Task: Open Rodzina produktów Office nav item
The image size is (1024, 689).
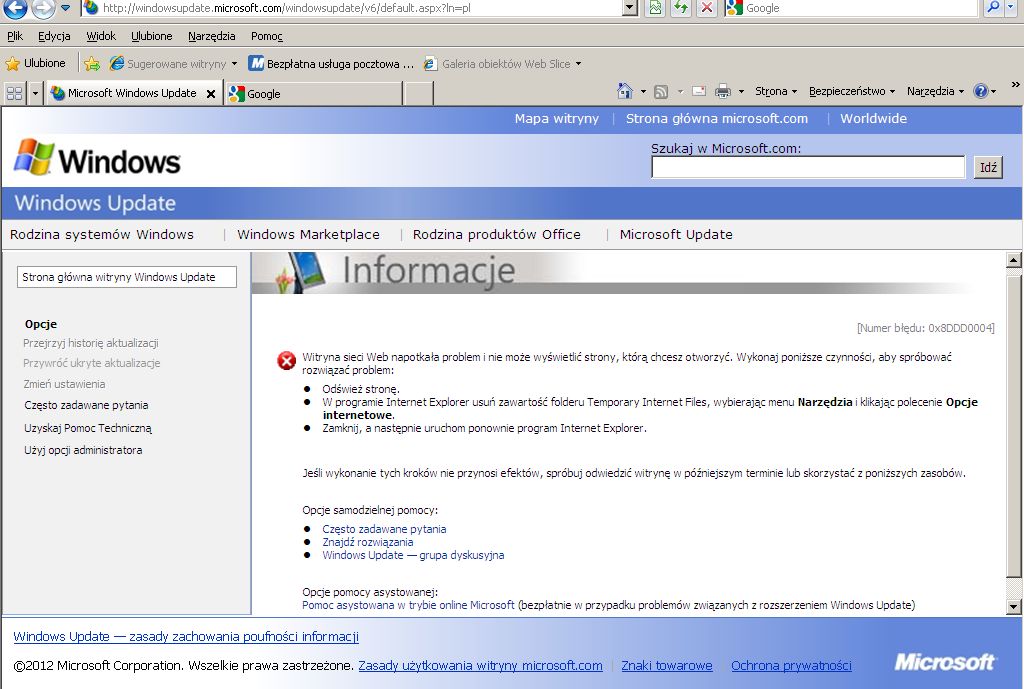Action: (x=496, y=234)
